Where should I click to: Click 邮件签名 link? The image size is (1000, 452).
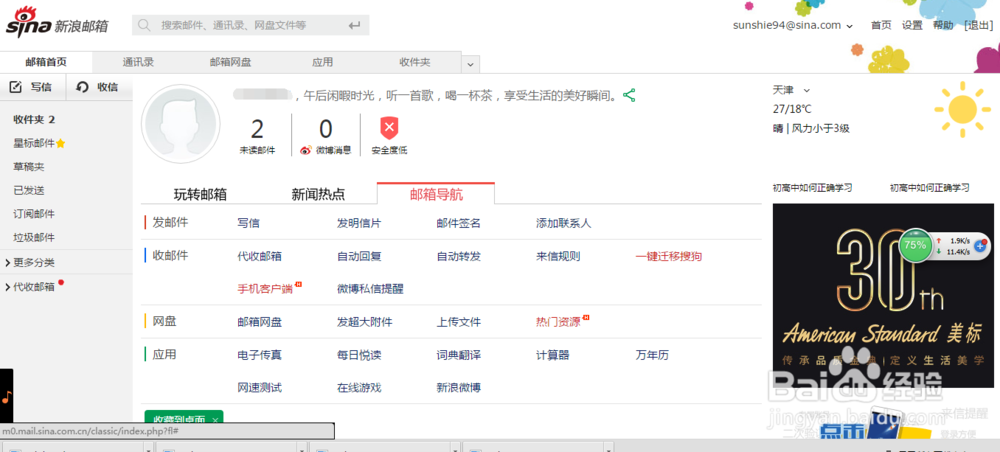[459, 224]
